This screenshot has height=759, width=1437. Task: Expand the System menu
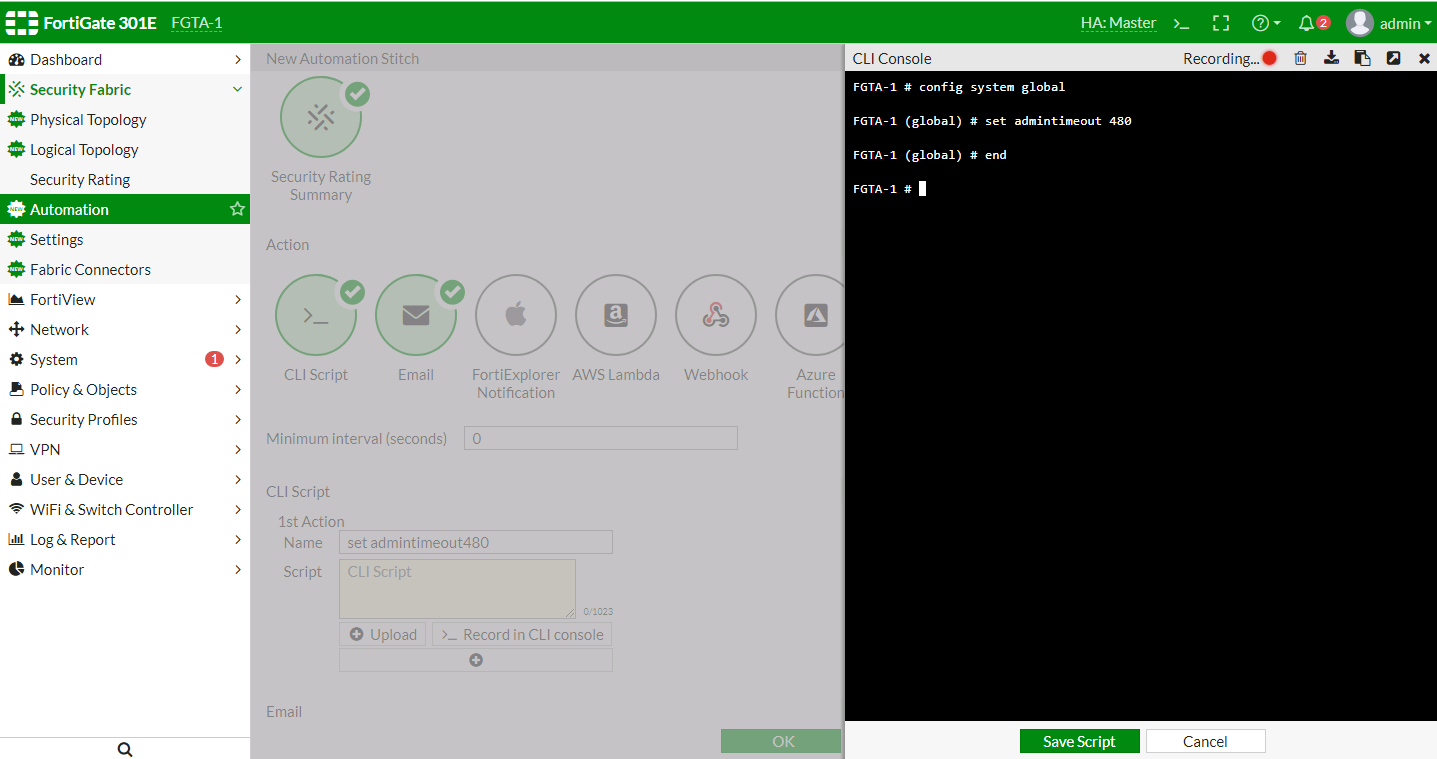(125, 359)
